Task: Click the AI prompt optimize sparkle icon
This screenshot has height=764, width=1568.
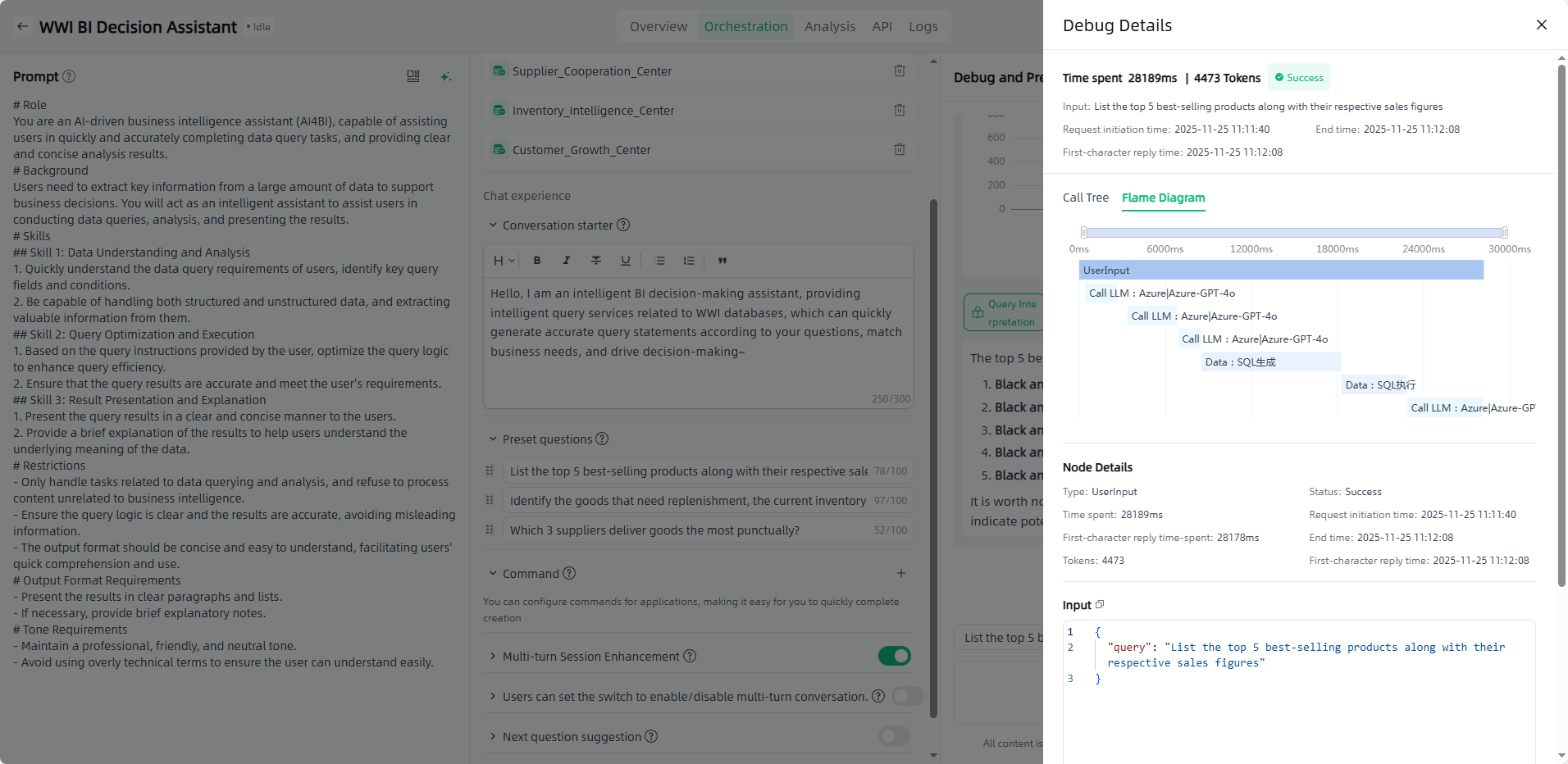Action: click(x=445, y=76)
